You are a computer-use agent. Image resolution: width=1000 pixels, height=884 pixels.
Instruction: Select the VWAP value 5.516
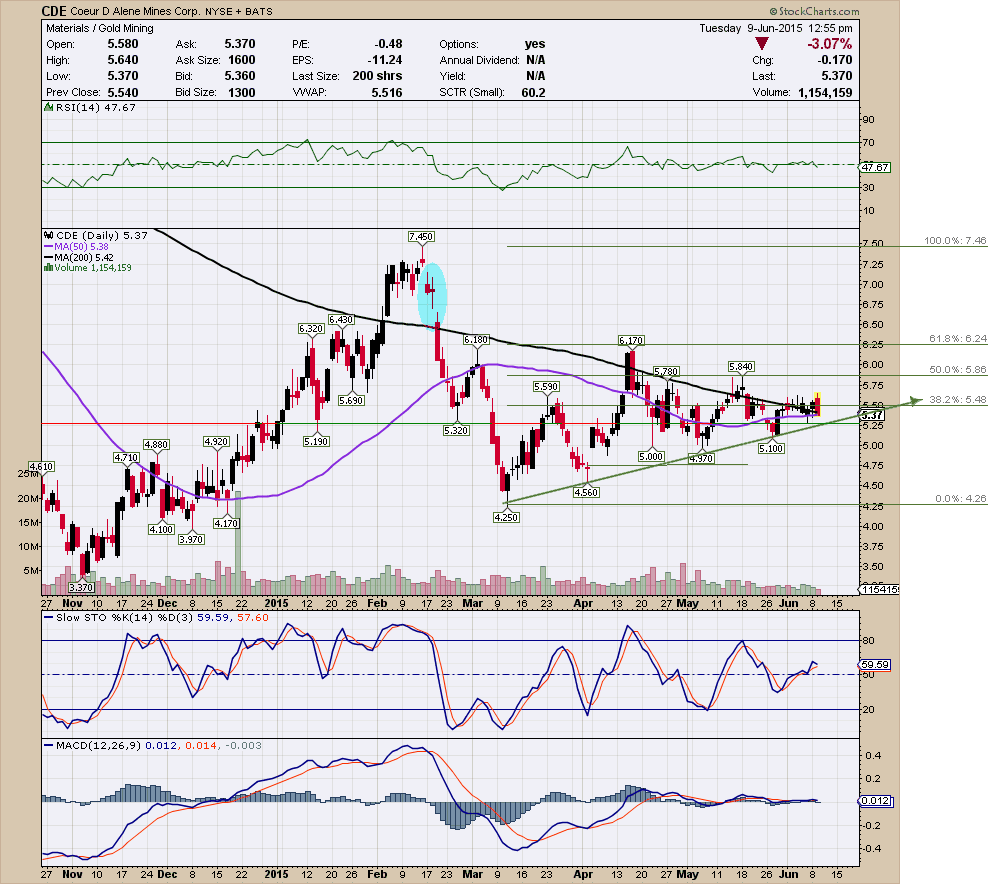(386, 92)
